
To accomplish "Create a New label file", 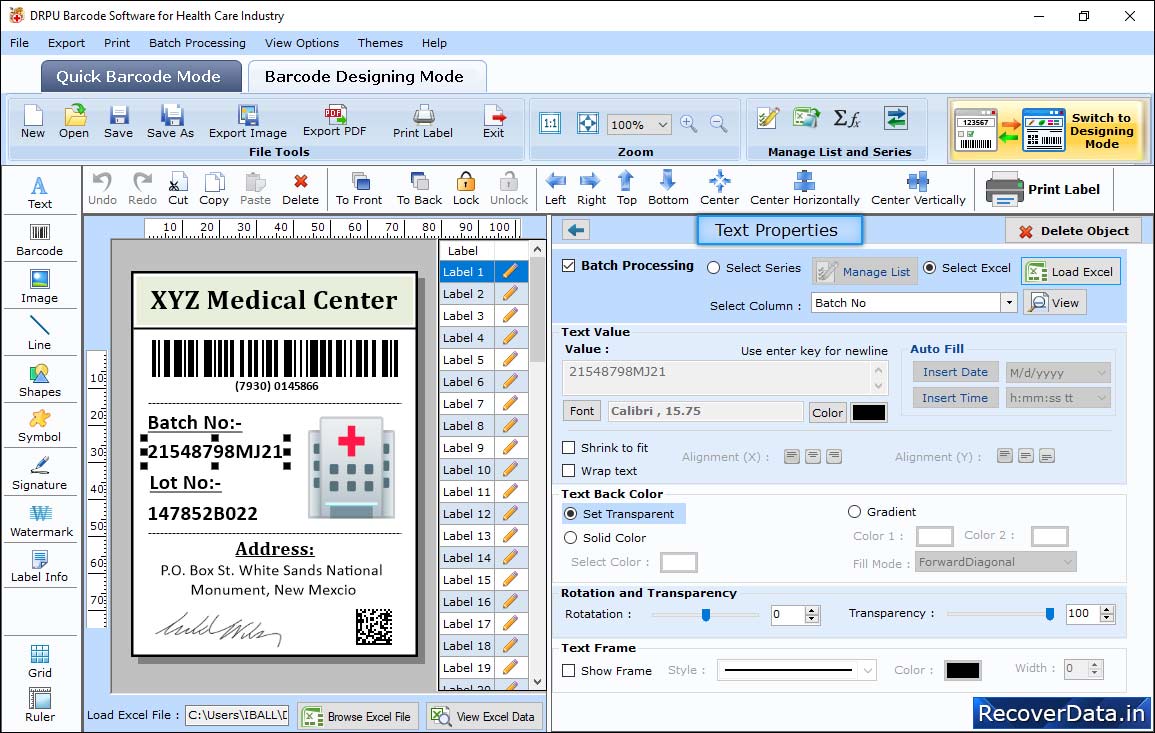I will point(32,122).
